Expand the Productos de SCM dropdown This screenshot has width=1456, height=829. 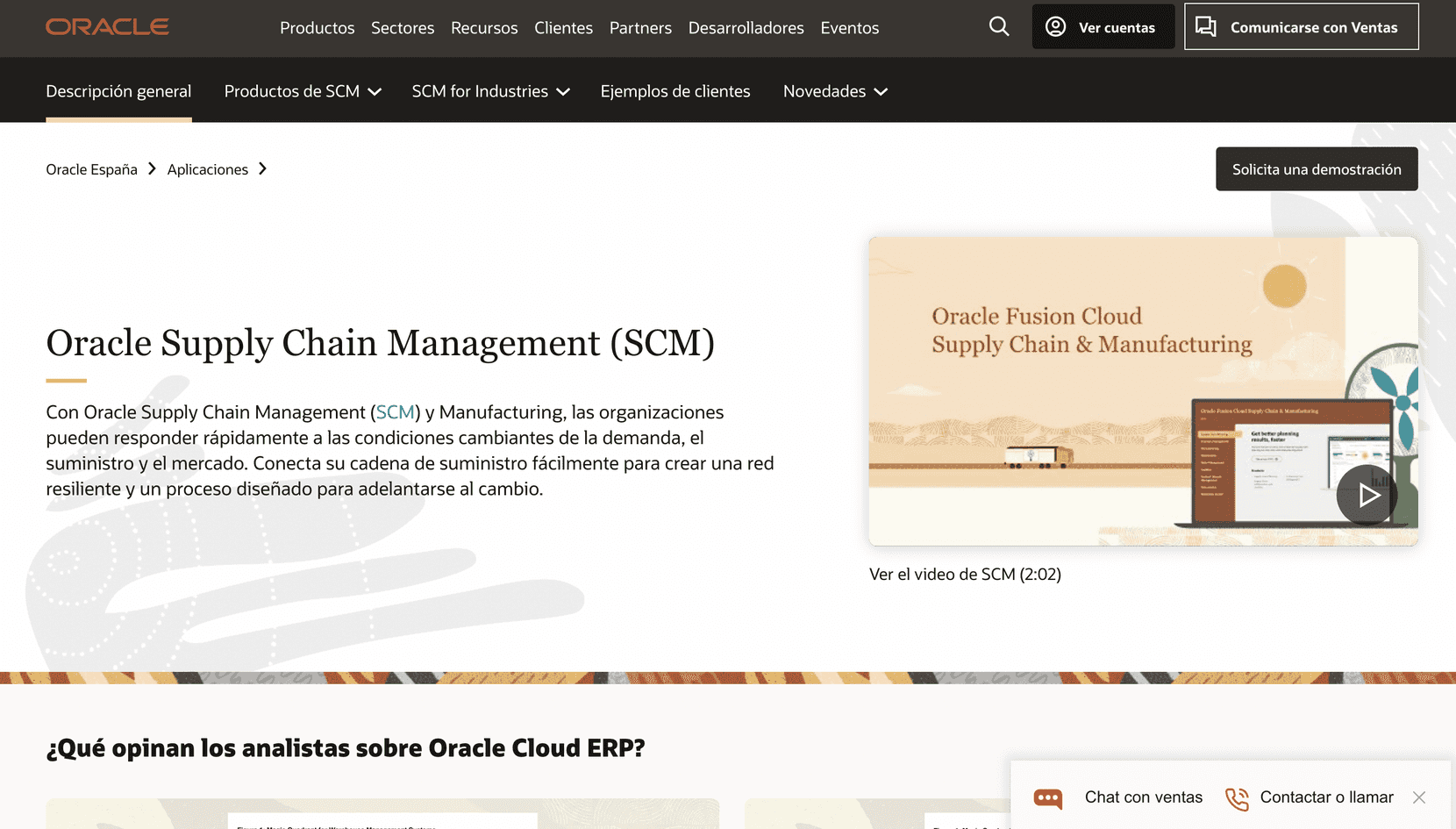301,90
